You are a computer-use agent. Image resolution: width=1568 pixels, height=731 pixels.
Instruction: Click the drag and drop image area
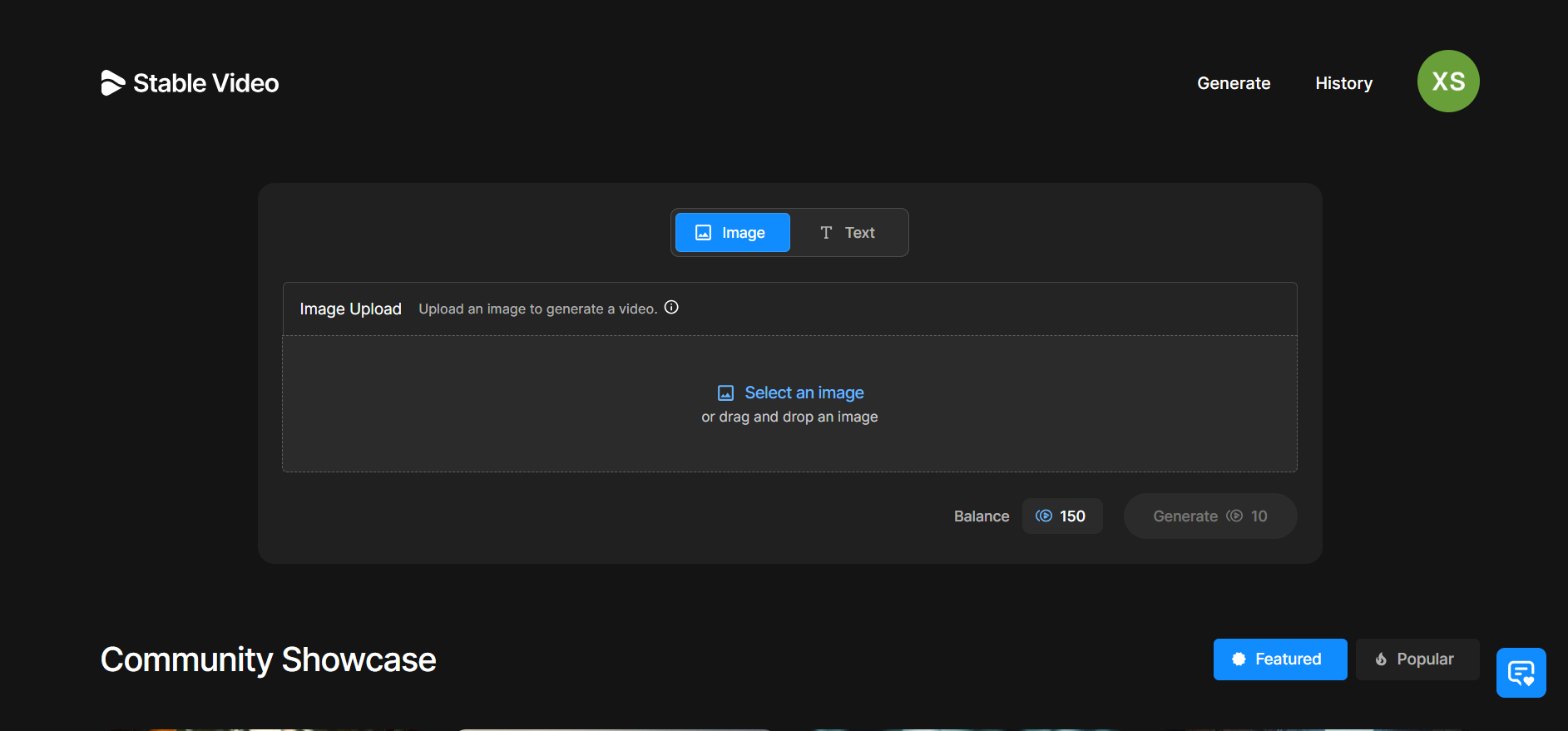tap(789, 403)
